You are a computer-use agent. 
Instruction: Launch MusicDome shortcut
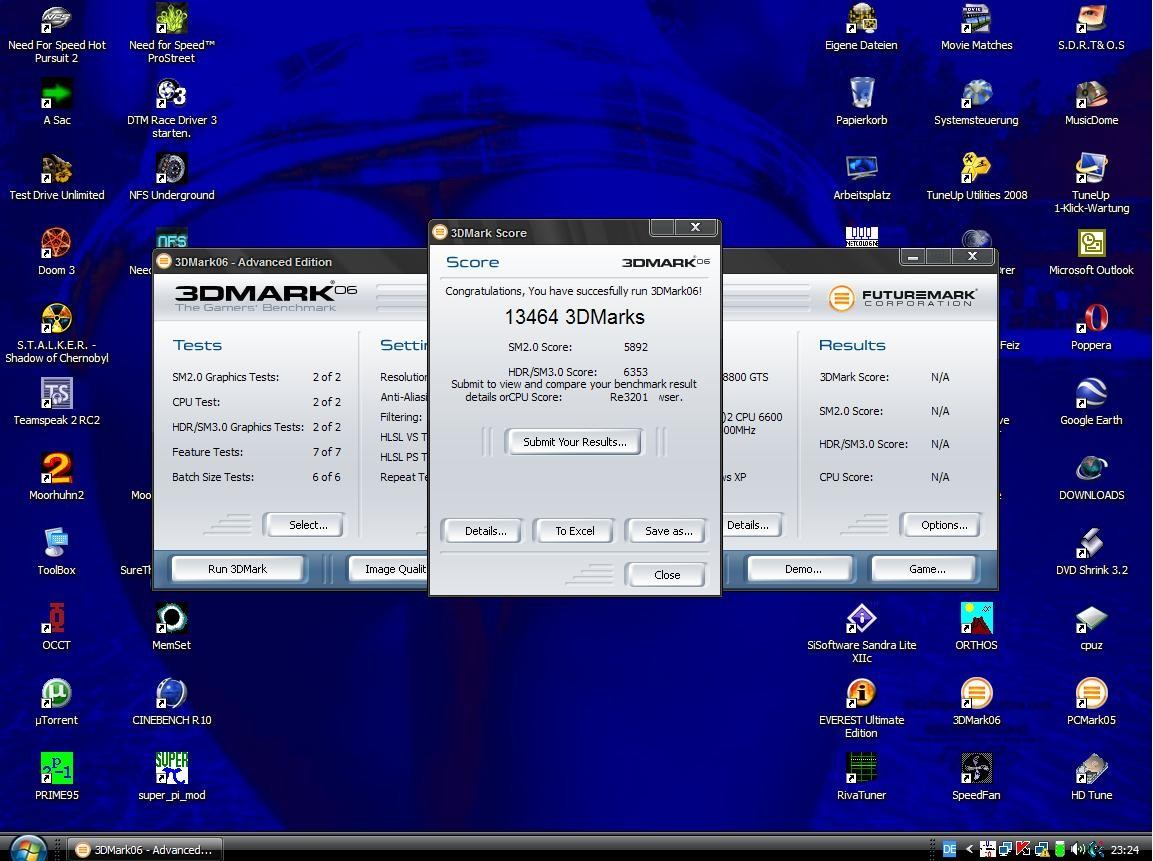[1091, 103]
